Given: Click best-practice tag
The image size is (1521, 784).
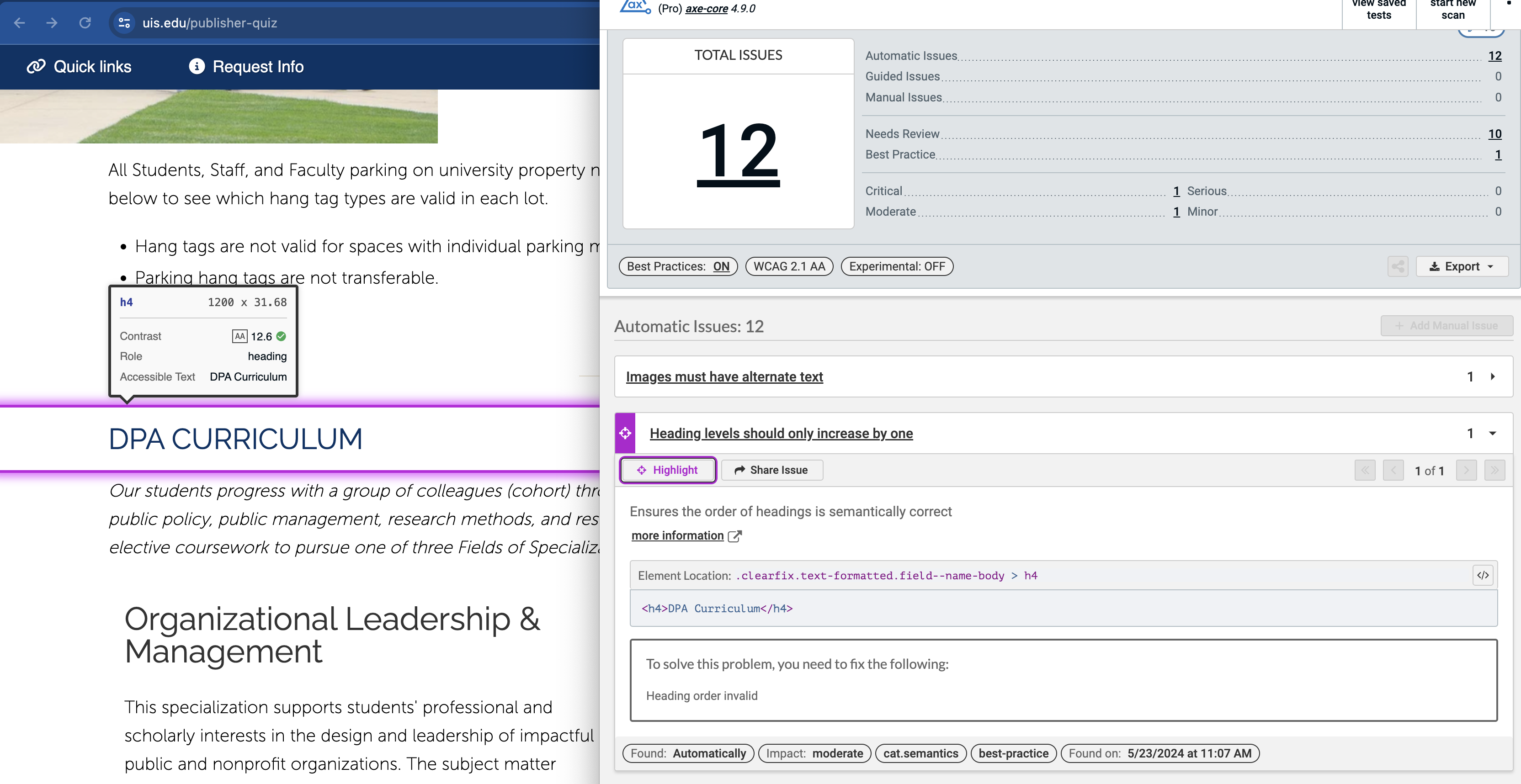Looking at the screenshot, I should [x=1013, y=753].
